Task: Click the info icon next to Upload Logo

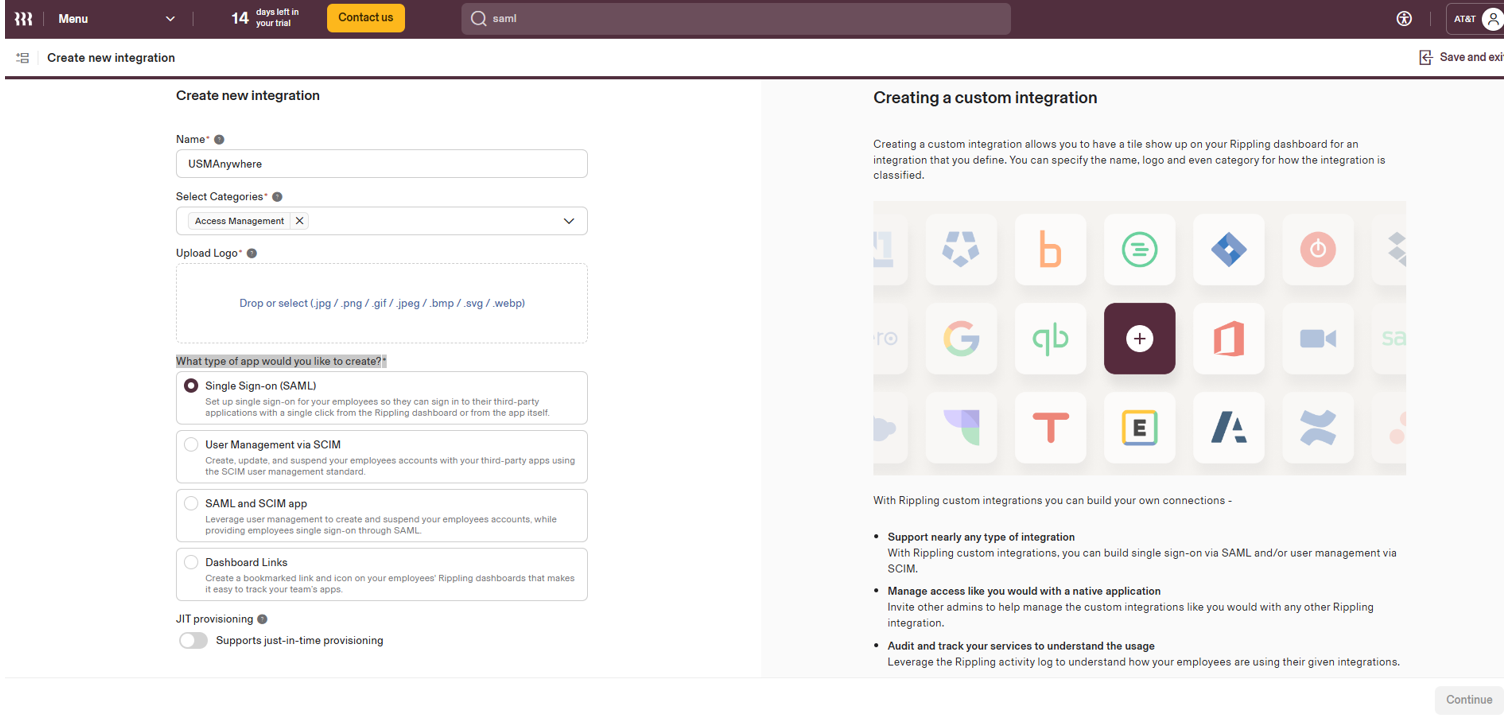Action: pos(252,254)
